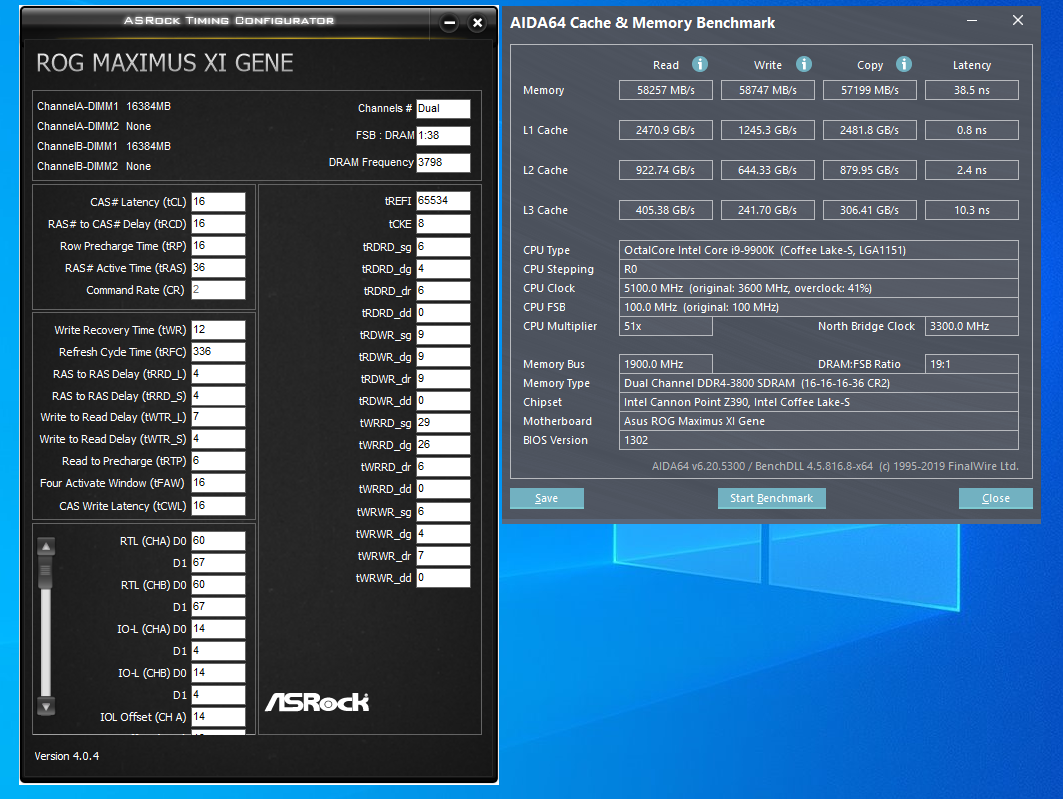This screenshot has height=799, width=1063.
Task: Minimize the ASRock Timing Configurator window
Action: (449, 23)
